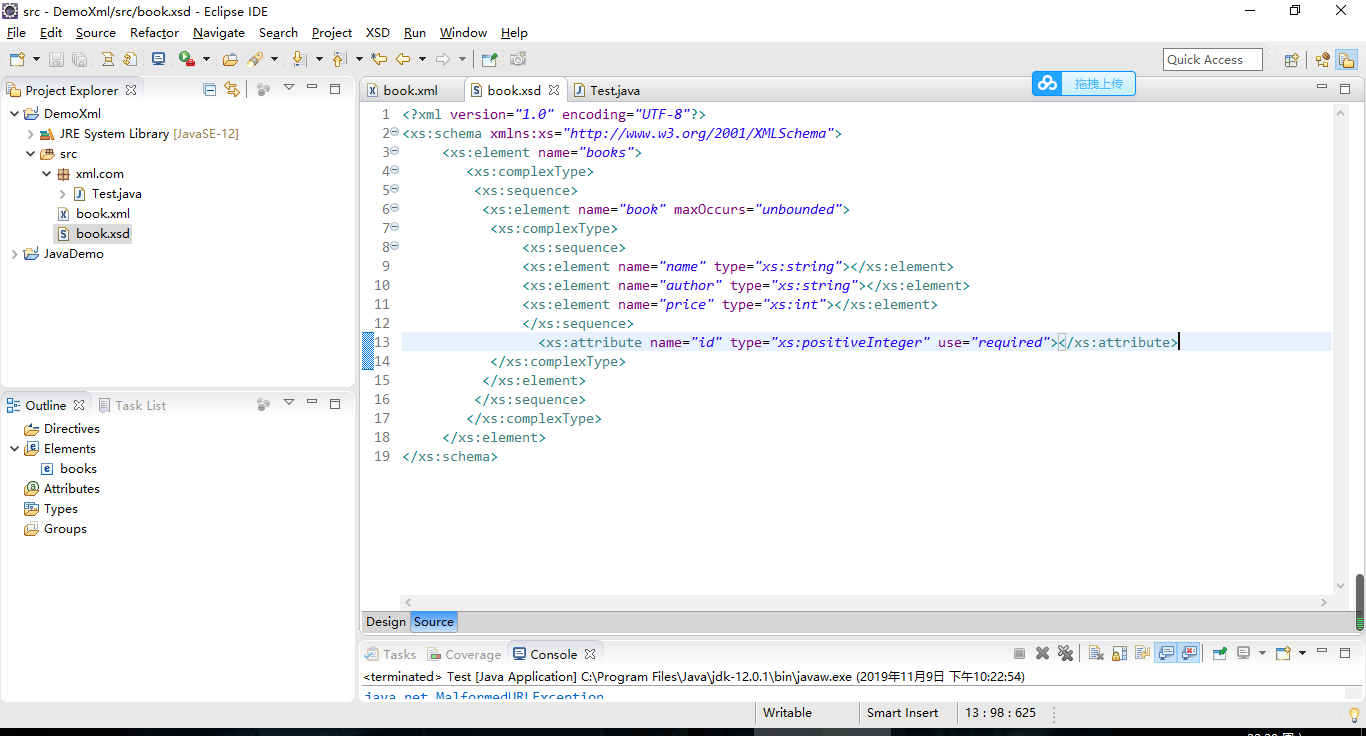
Task: Jump to Last Edit Location icon
Action: (x=379, y=60)
